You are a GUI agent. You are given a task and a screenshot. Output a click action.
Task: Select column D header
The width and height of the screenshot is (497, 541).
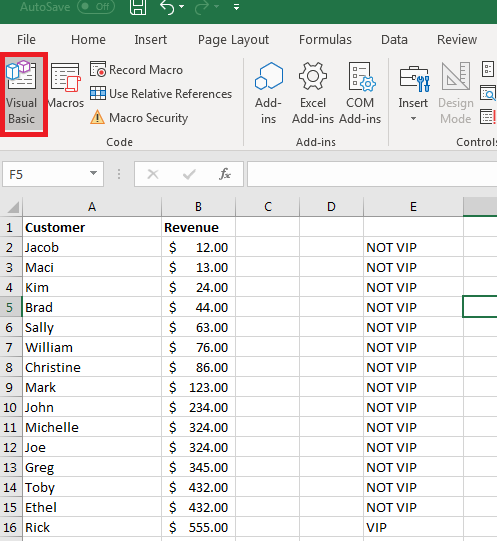coord(331,207)
